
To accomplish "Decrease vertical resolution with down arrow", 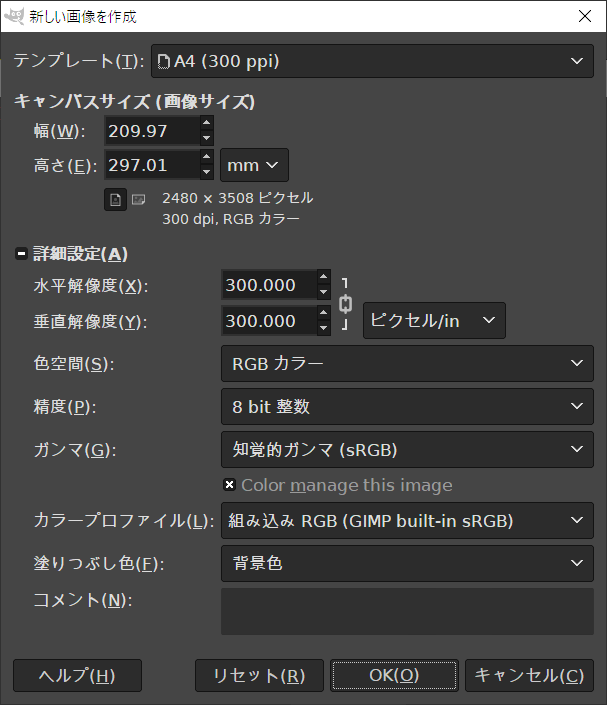I will point(323,328).
